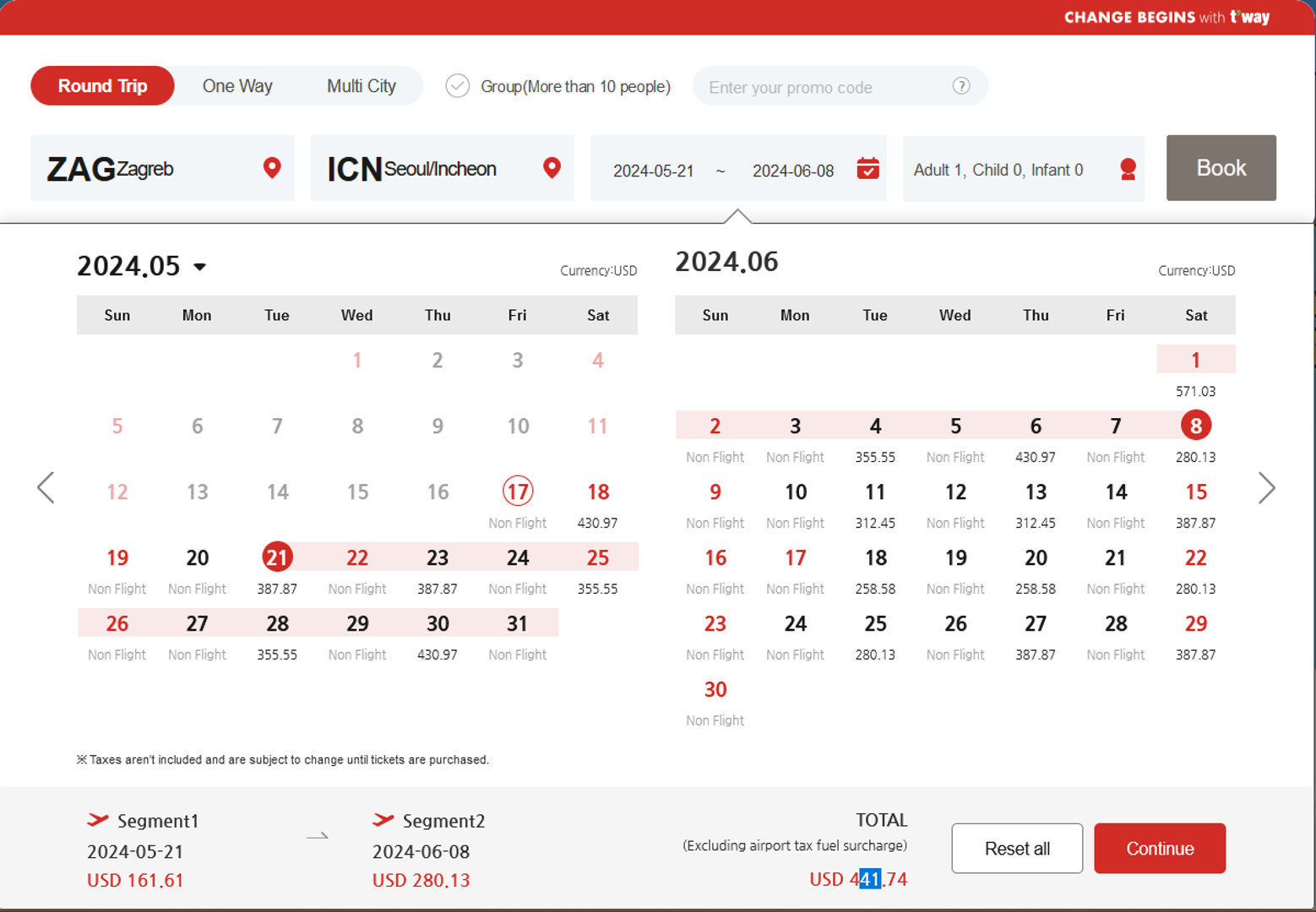The height and width of the screenshot is (912, 1316).
Task: Click the Book button
Action: [1221, 168]
